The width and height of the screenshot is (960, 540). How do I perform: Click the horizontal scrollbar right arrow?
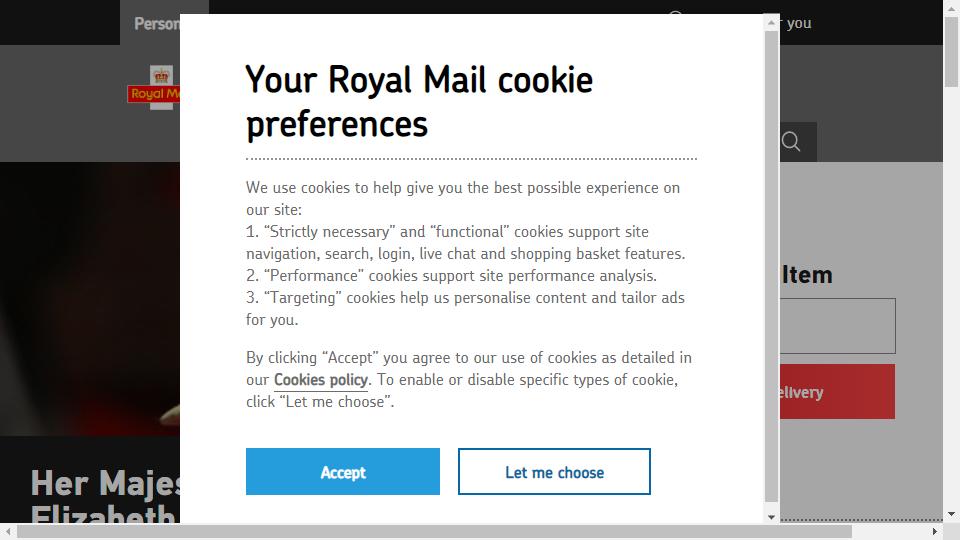pos(935,531)
